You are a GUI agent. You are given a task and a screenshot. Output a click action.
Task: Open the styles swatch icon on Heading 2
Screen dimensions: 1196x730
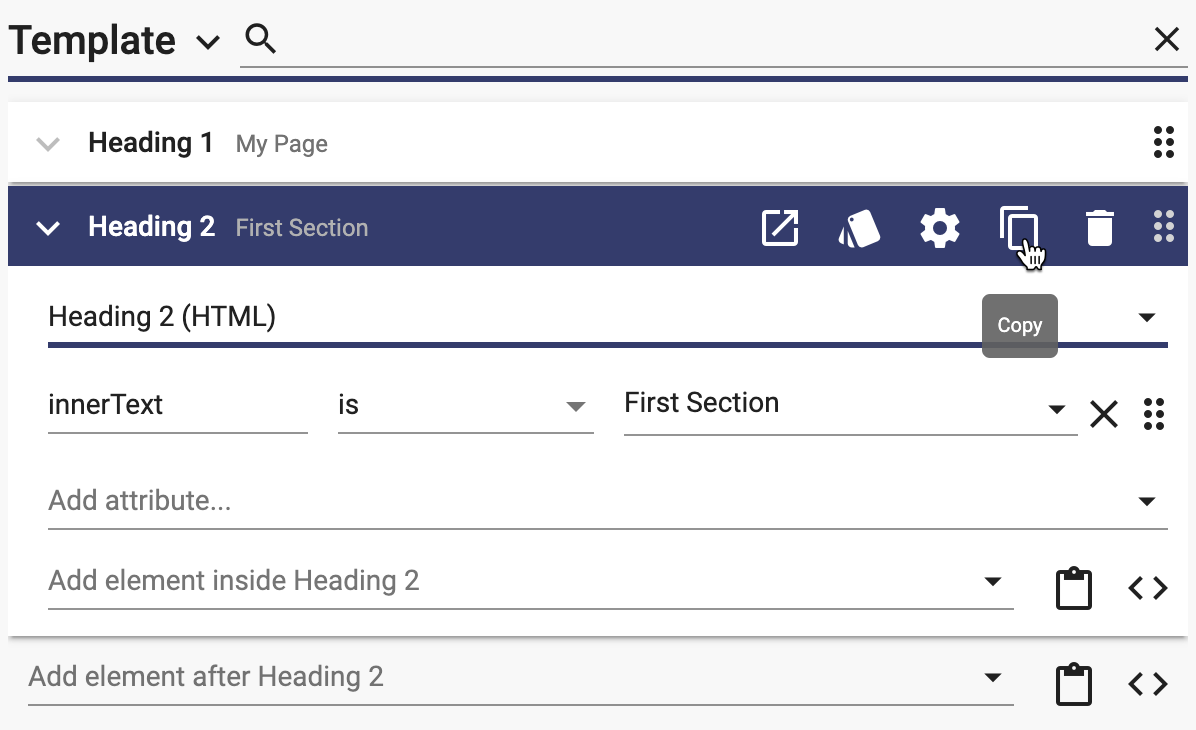click(860, 228)
